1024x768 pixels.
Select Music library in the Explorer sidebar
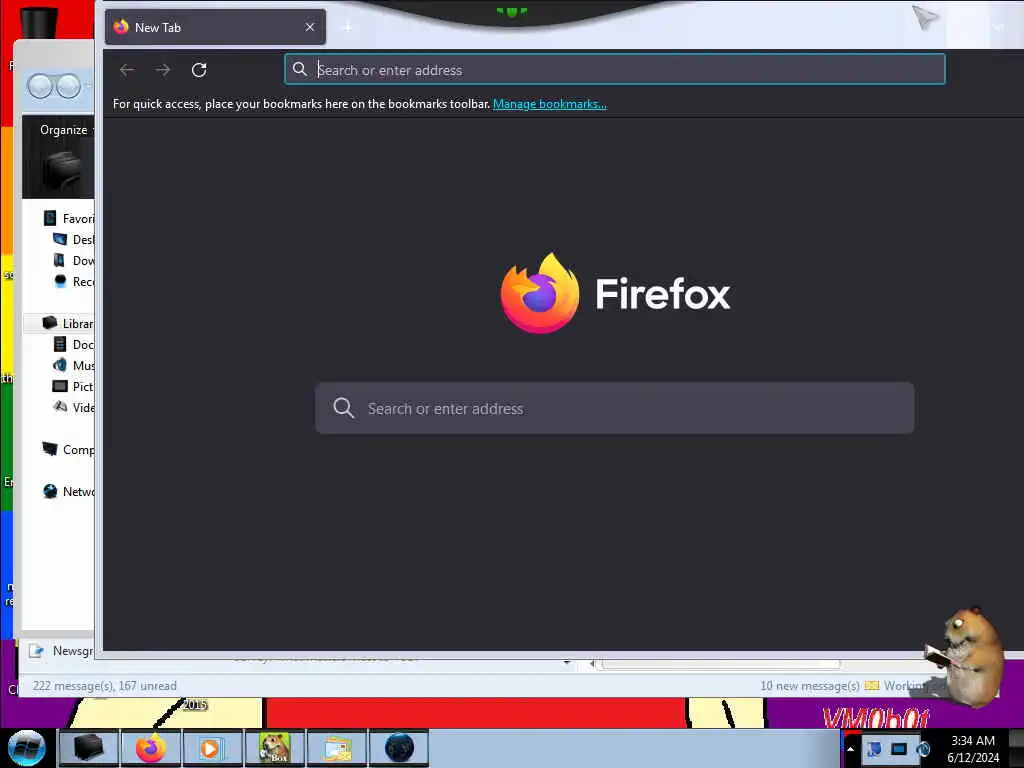73,365
